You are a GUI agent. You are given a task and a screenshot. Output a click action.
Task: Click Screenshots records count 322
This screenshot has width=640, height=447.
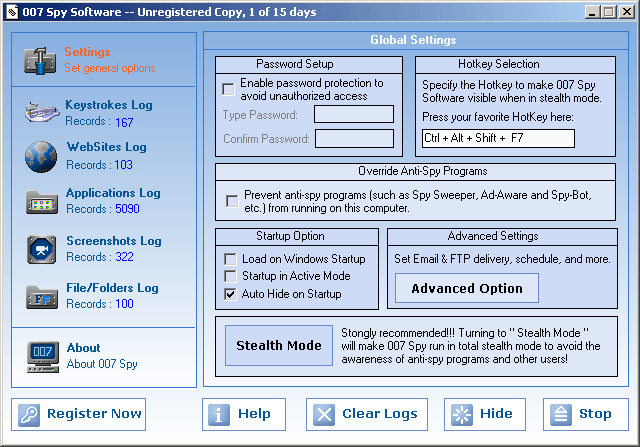[x=124, y=257]
